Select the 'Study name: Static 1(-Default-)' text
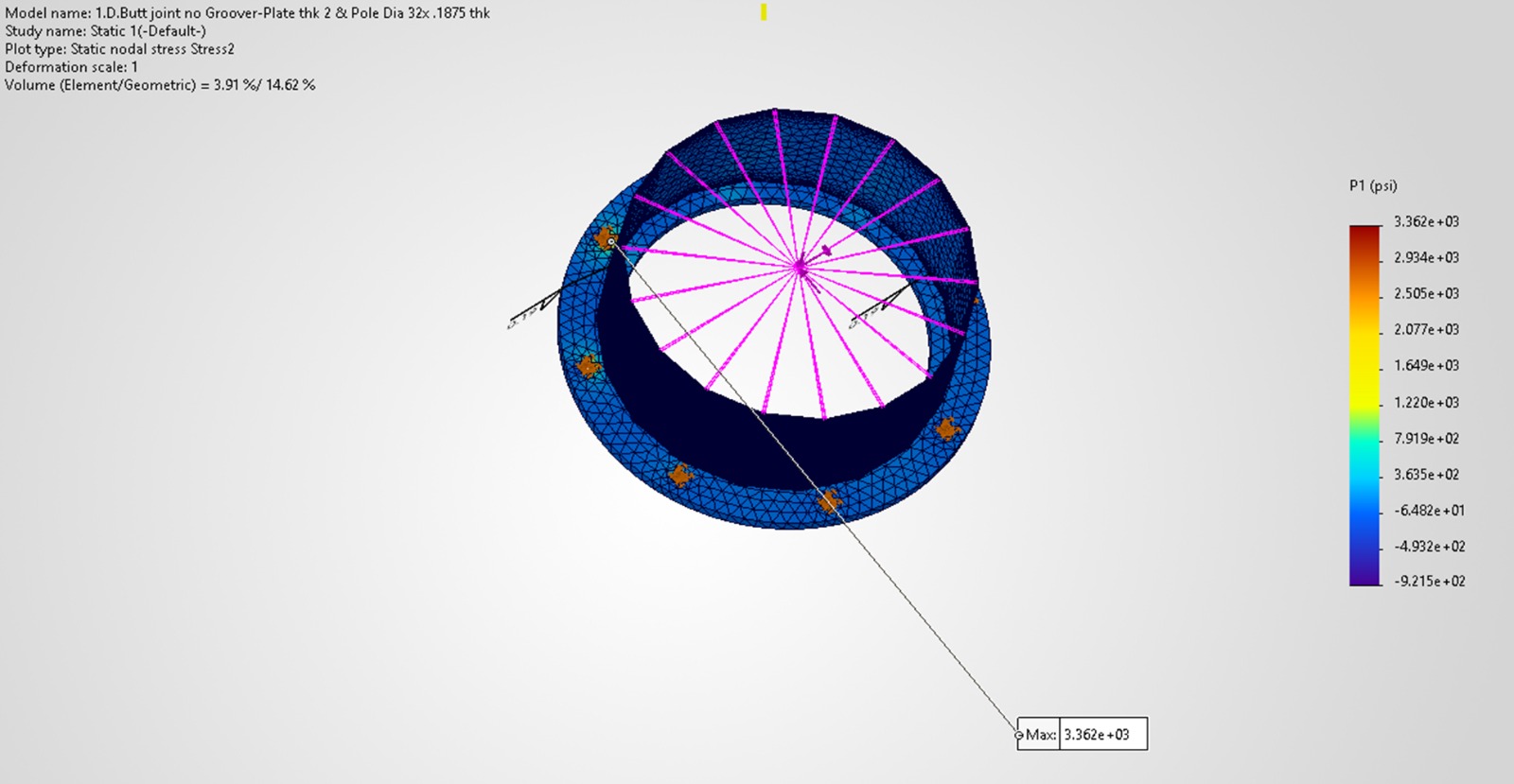Screen dimensions: 1514x784 tap(105, 31)
